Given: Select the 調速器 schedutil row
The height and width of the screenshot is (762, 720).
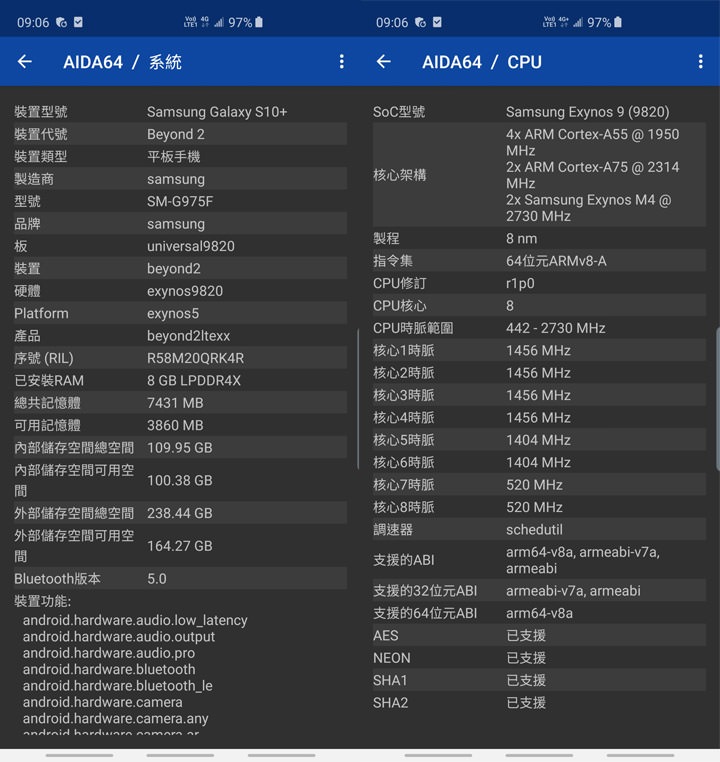Looking at the screenshot, I should coord(539,529).
